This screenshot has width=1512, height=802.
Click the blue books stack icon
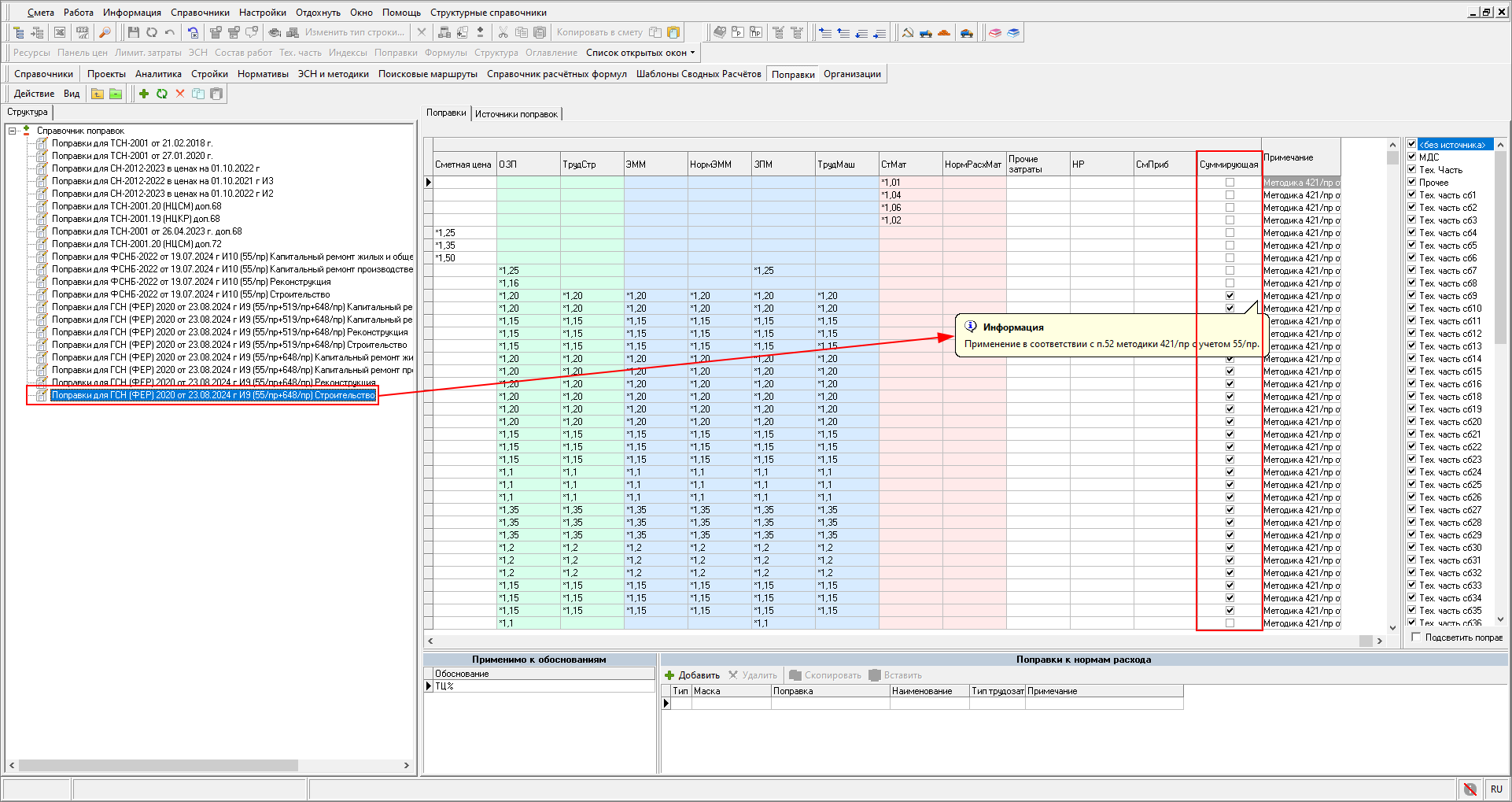(x=1013, y=32)
